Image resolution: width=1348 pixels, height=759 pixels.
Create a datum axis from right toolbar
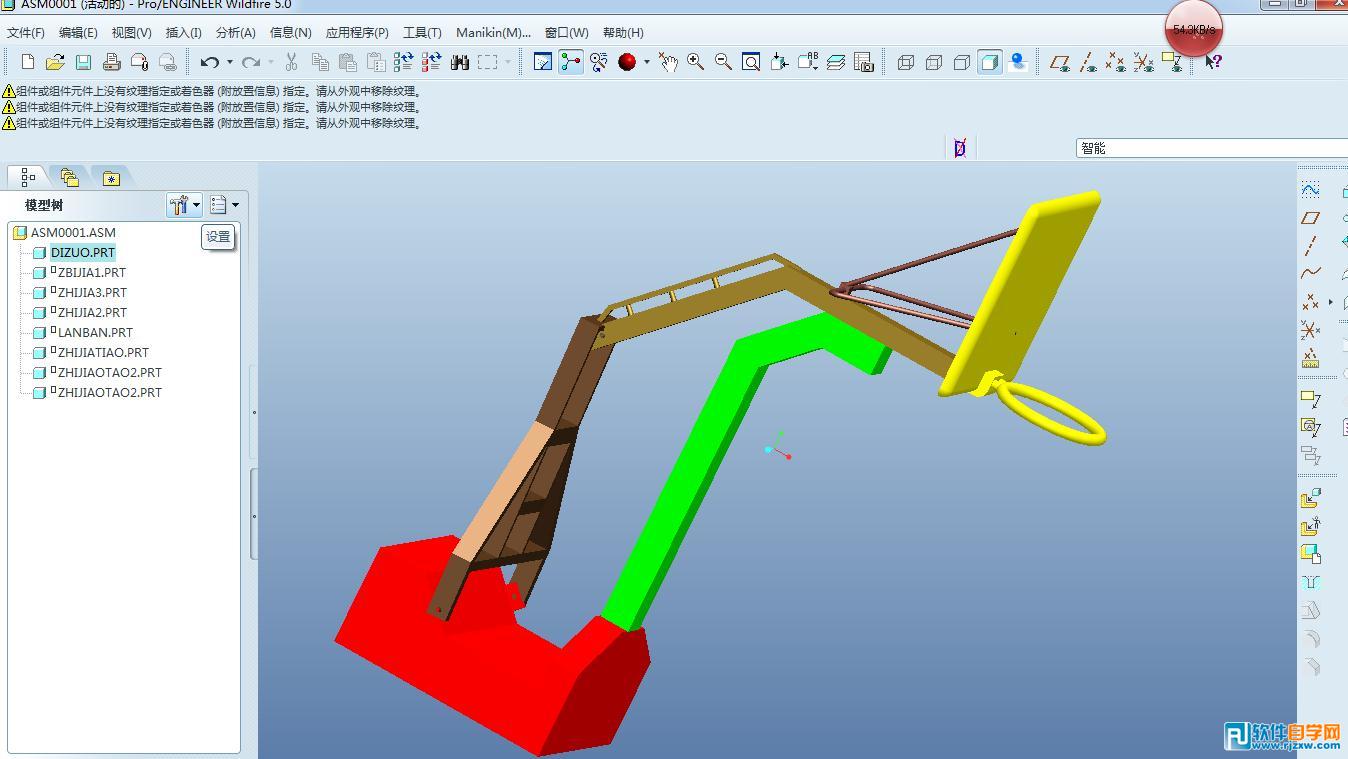(x=1310, y=245)
